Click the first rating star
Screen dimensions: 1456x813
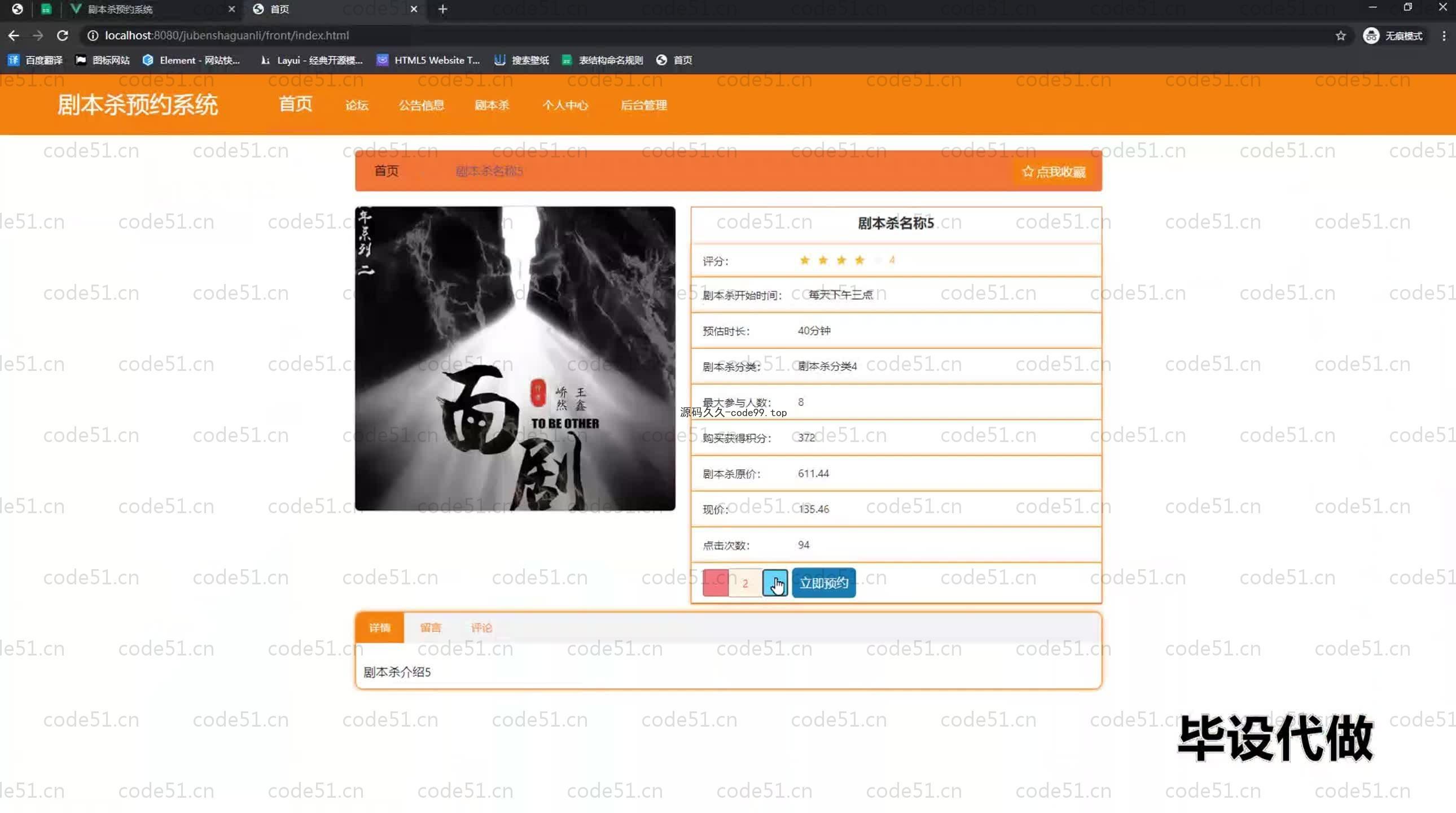pyautogui.click(x=804, y=261)
